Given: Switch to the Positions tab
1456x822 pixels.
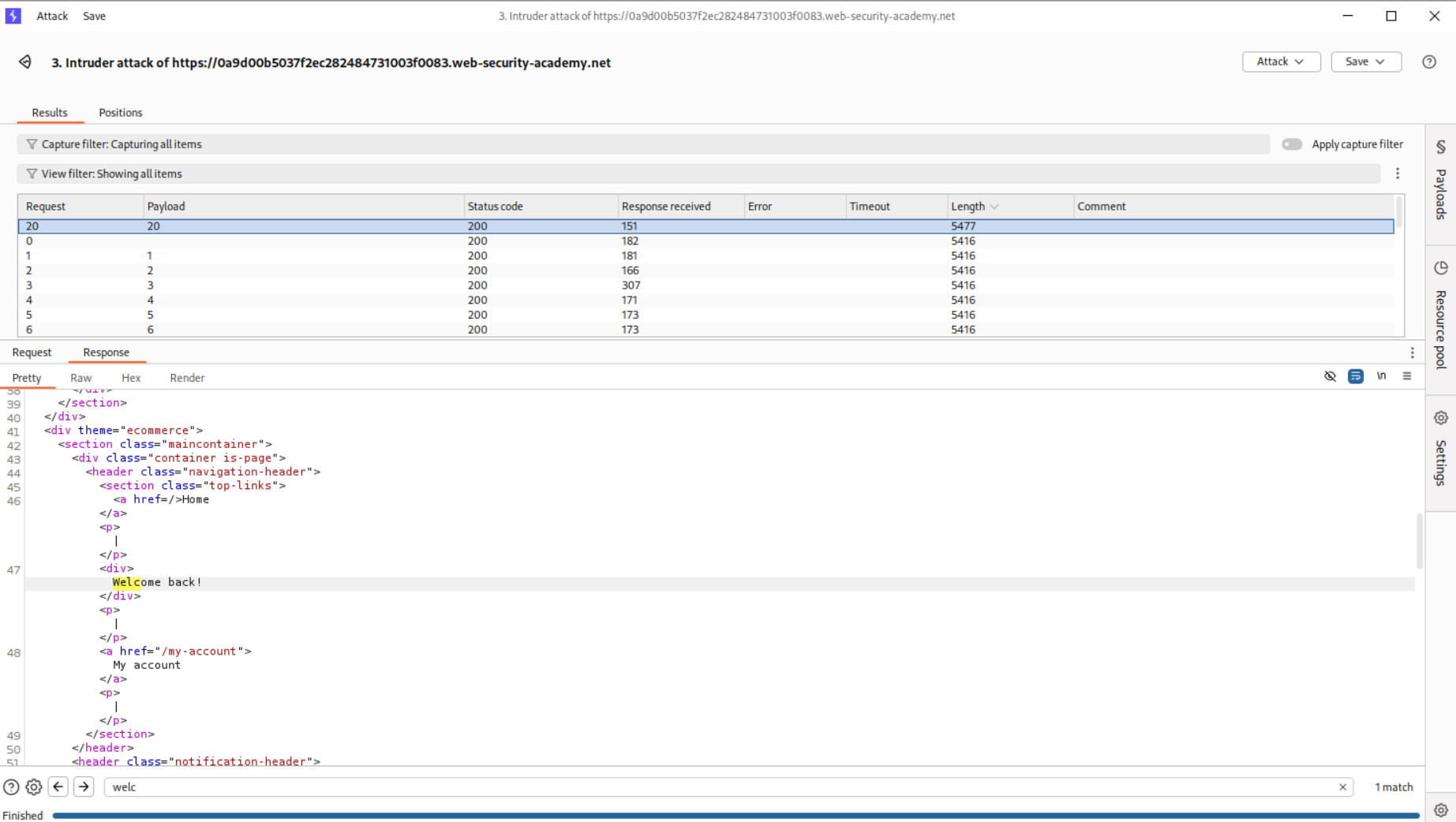Looking at the screenshot, I should point(120,113).
